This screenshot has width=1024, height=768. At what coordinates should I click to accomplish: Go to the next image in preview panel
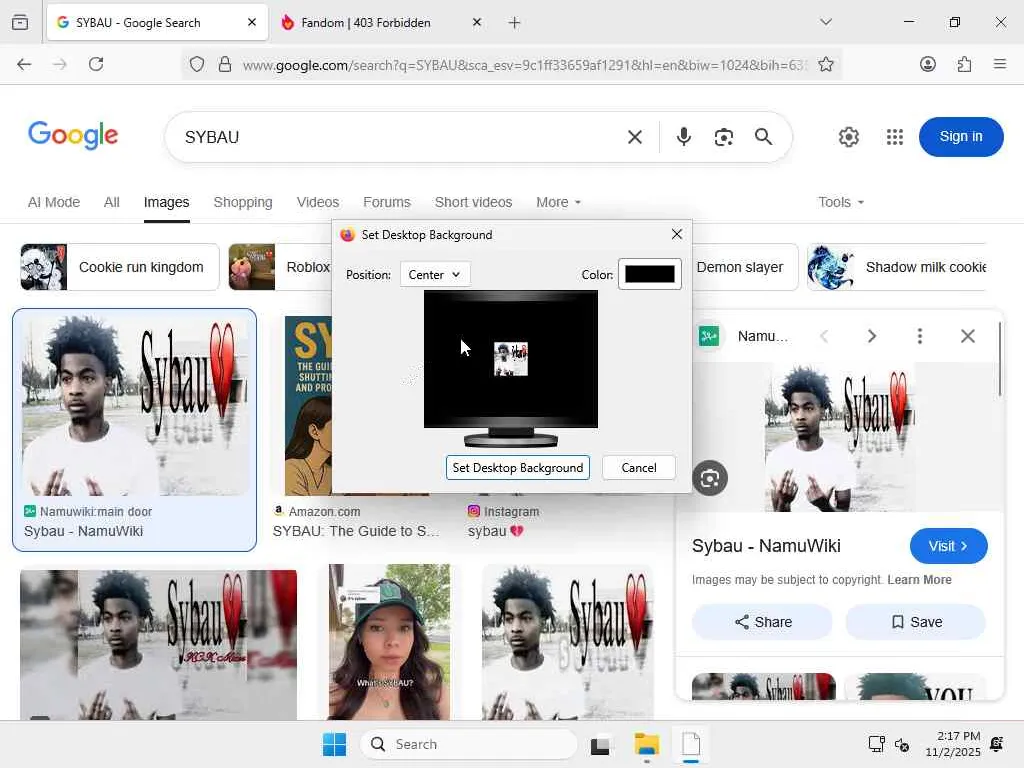[x=872, y=336]
